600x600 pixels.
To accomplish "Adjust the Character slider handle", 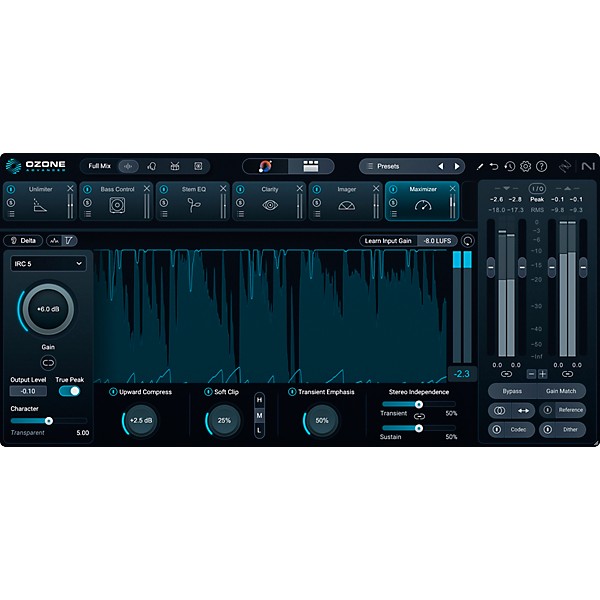I will tap(49, 421).
